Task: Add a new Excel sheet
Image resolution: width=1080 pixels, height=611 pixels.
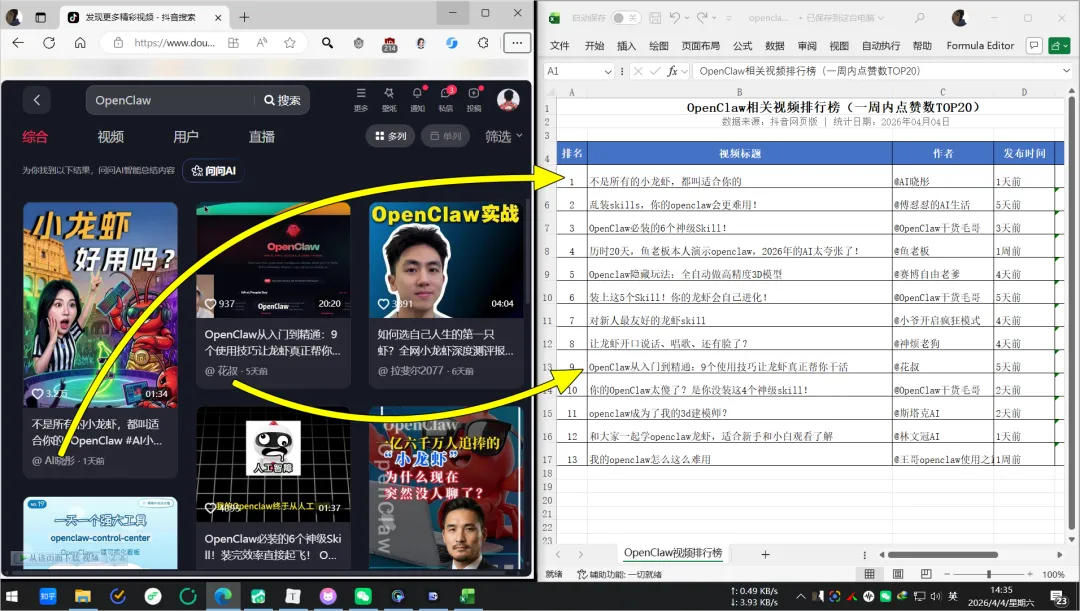Action: (765, 554)
